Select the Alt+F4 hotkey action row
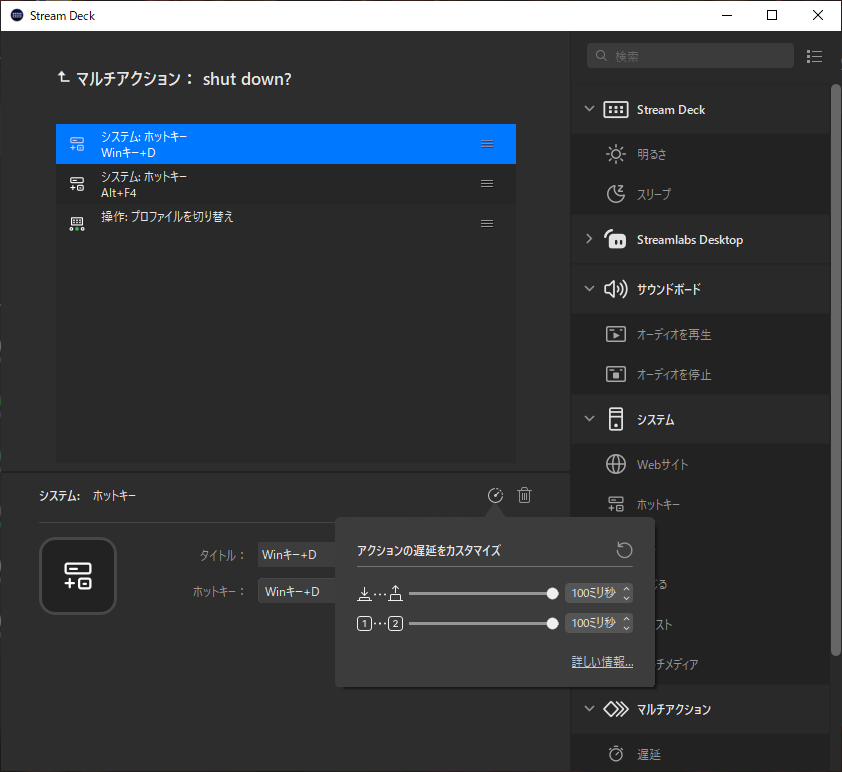 coord(285,184)
